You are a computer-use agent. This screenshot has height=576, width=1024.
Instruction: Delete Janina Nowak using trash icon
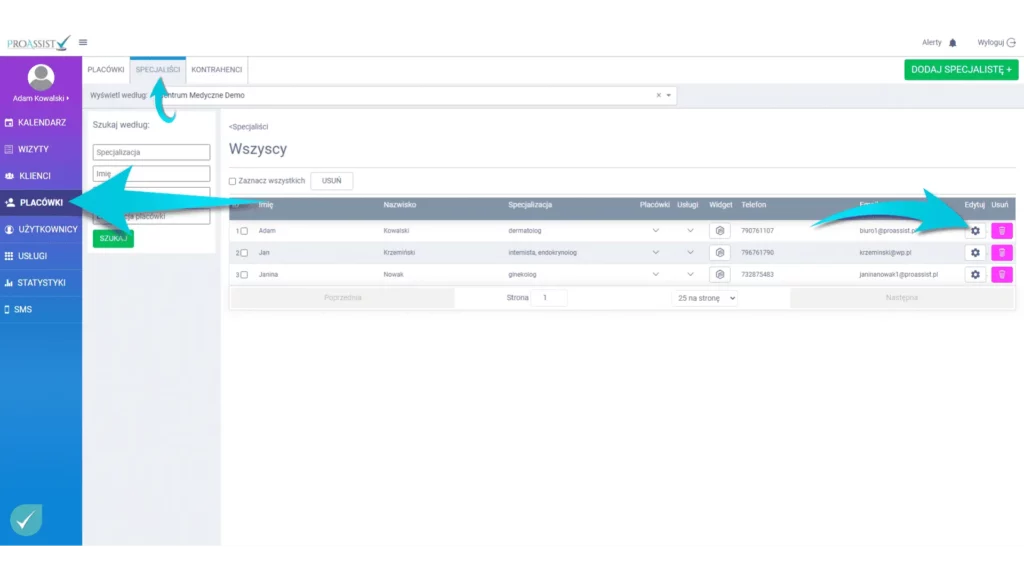tap(1002, 274)
